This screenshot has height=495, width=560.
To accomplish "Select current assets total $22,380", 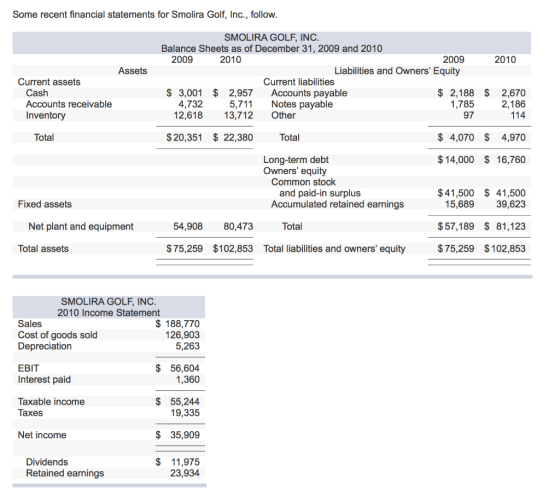I will (x=233, y=138).
